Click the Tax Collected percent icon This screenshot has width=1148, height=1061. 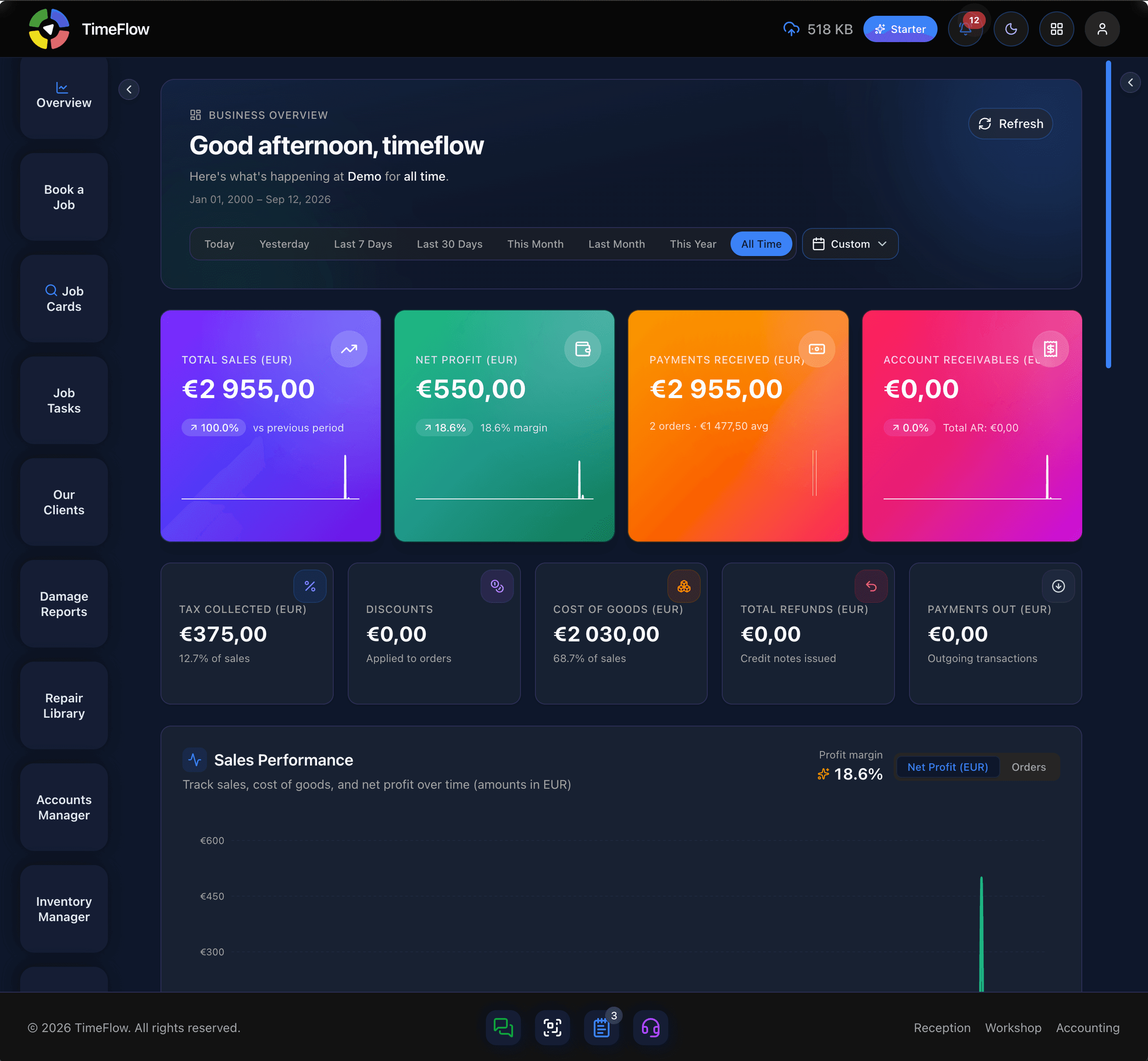(x=310, y=586)
